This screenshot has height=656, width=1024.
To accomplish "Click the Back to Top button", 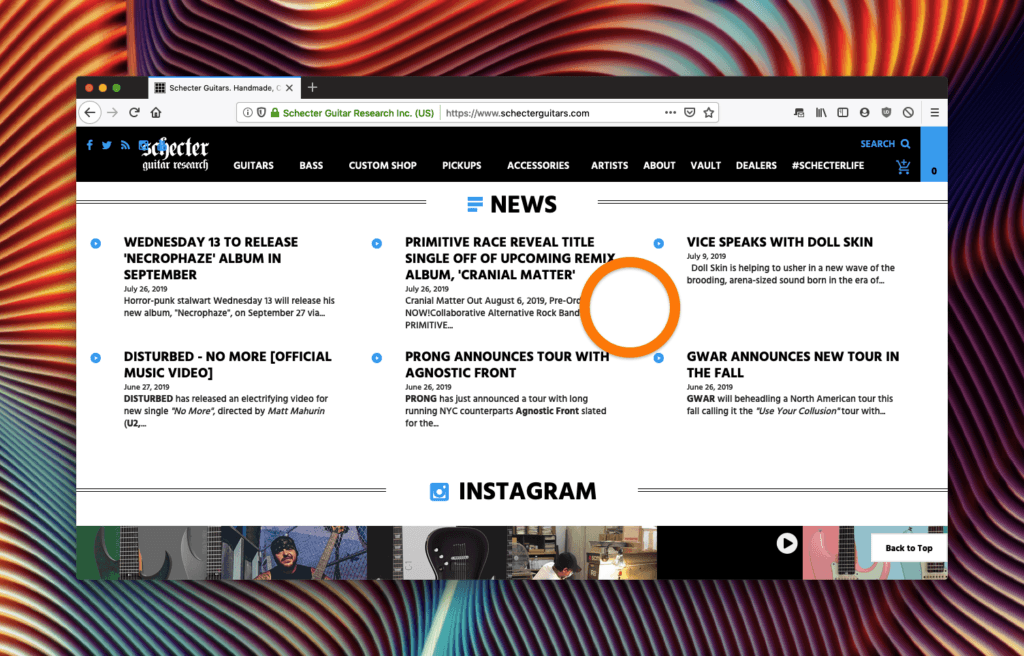I will 908,548.
